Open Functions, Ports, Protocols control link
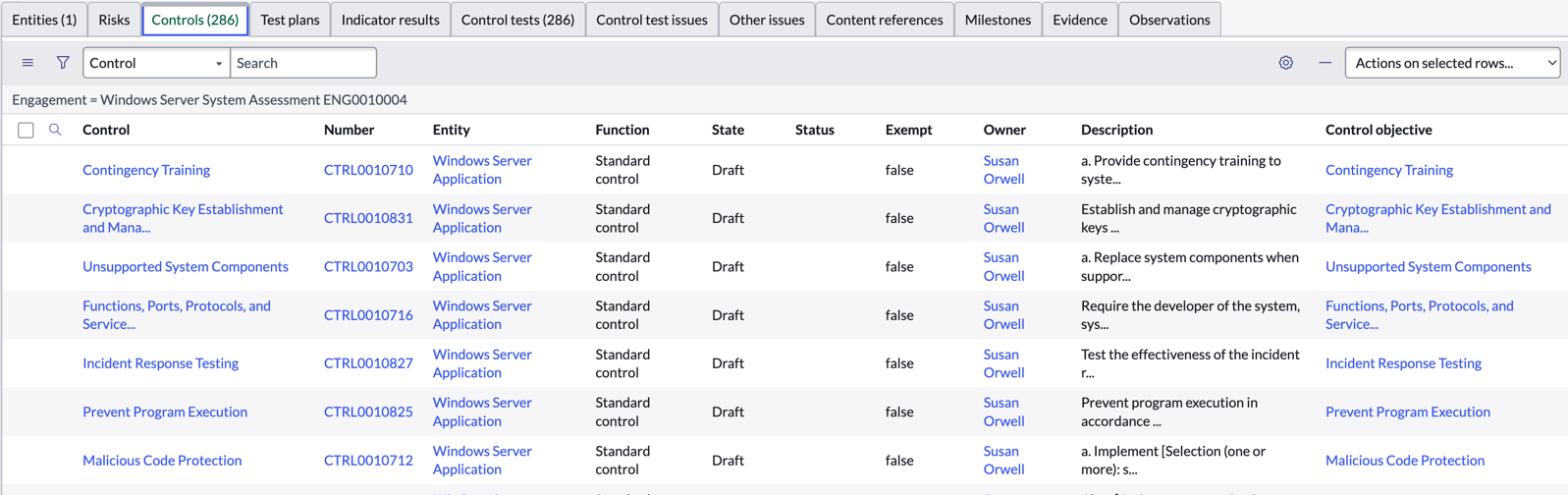Image resolution: width=1568 pixels, height=495 pixels. (177, 314)
